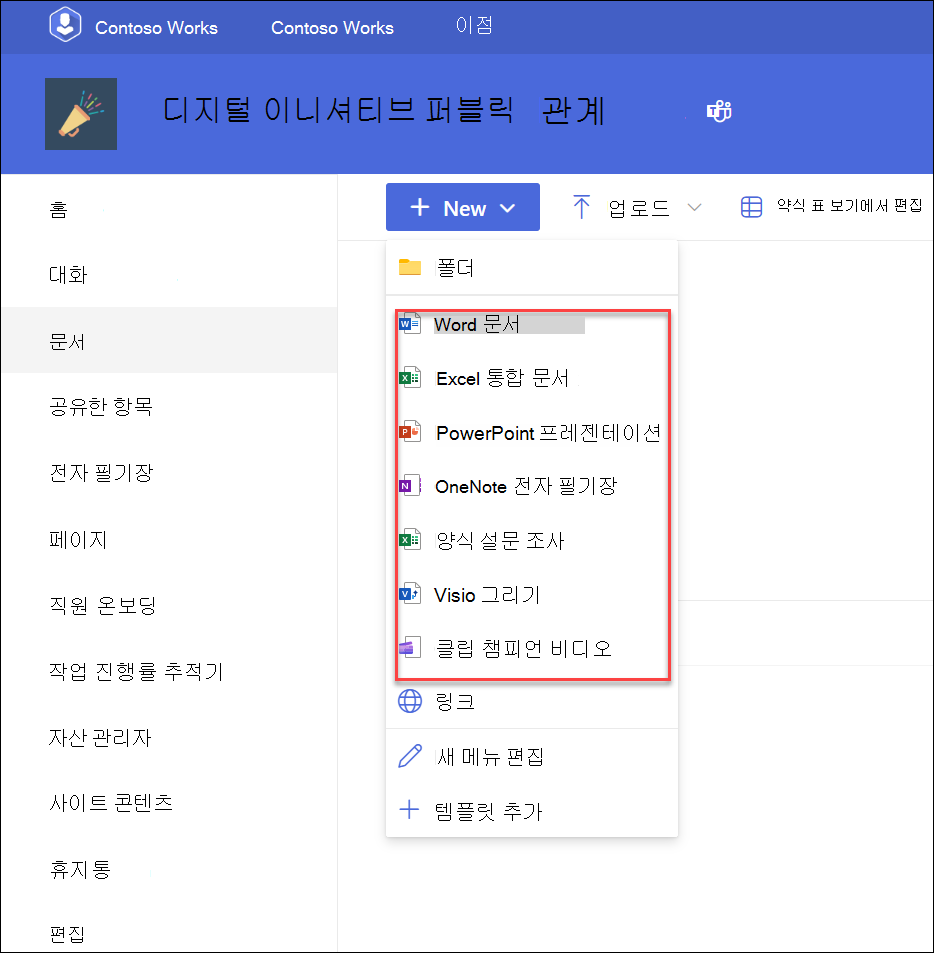Image resolution: width=934 pixels, height=953 pixels.
Task: Open the Microsoft Teams icon in header
Action: [719, 111]
